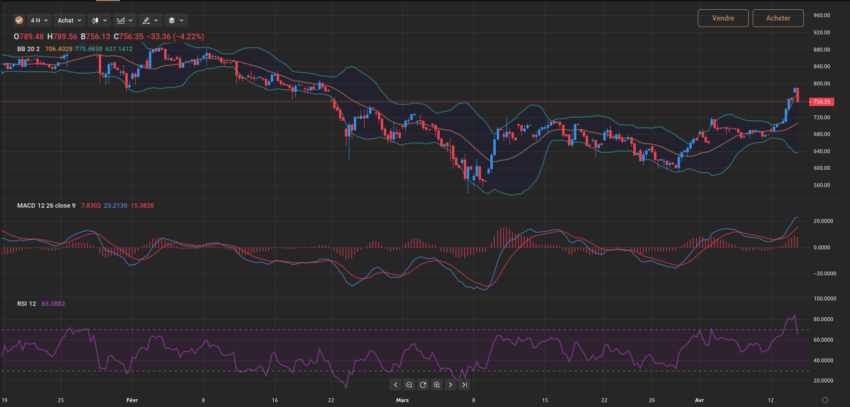Click the Févr label on the time axis
The image size is (850, 407).
click(x=132, y=399)
